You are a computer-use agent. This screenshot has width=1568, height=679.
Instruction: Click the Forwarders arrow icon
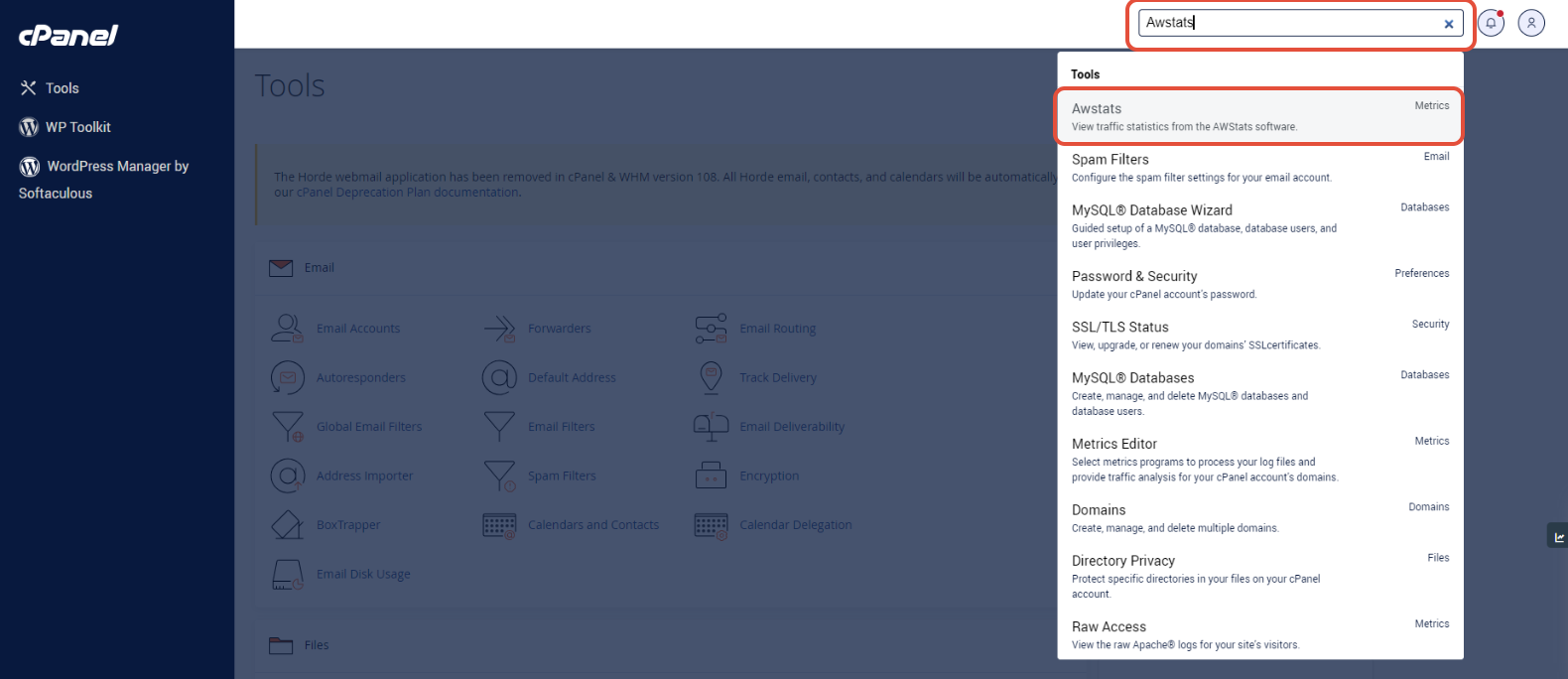point(499,329)
